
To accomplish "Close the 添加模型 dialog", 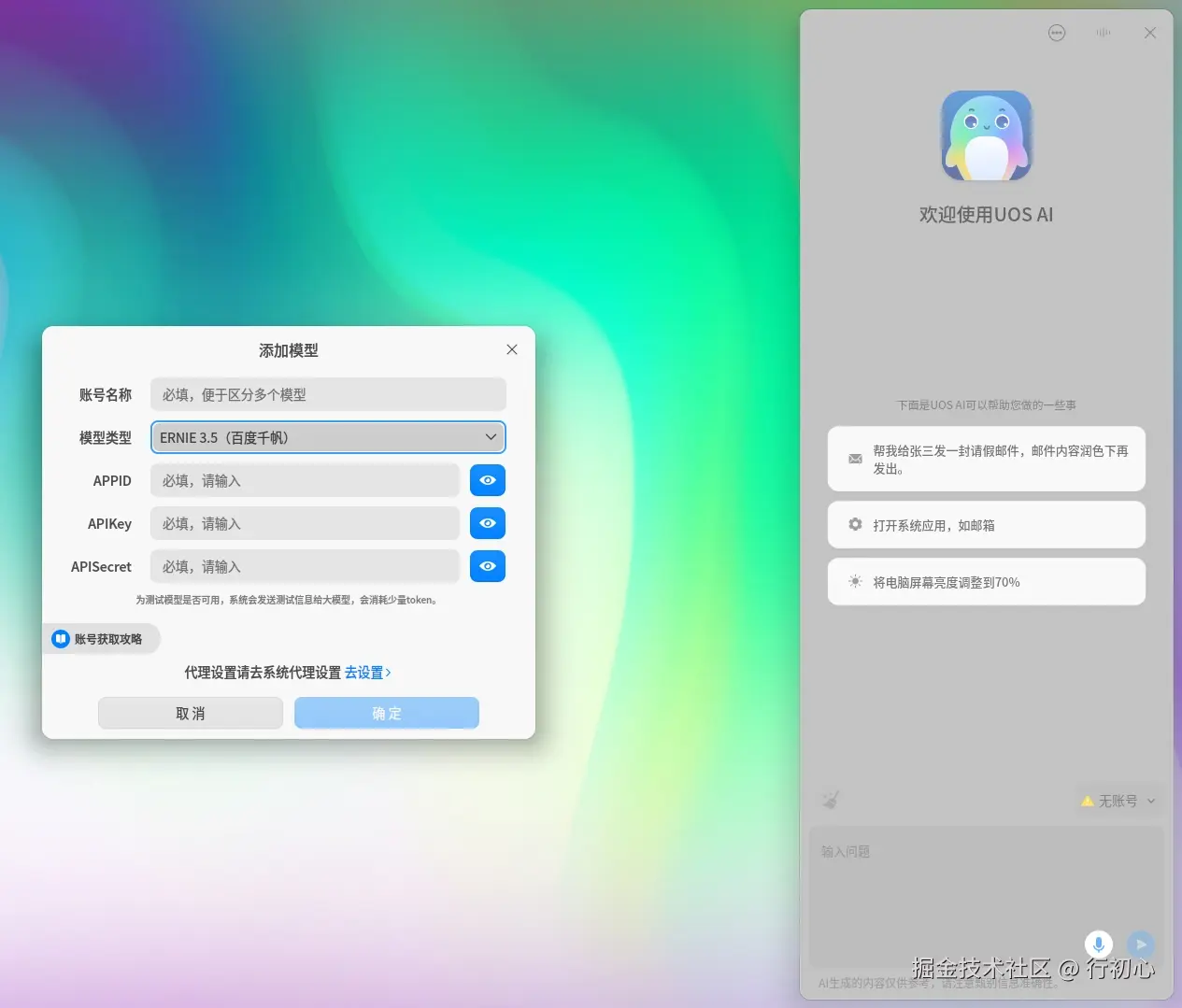I will tap(512, 349).
